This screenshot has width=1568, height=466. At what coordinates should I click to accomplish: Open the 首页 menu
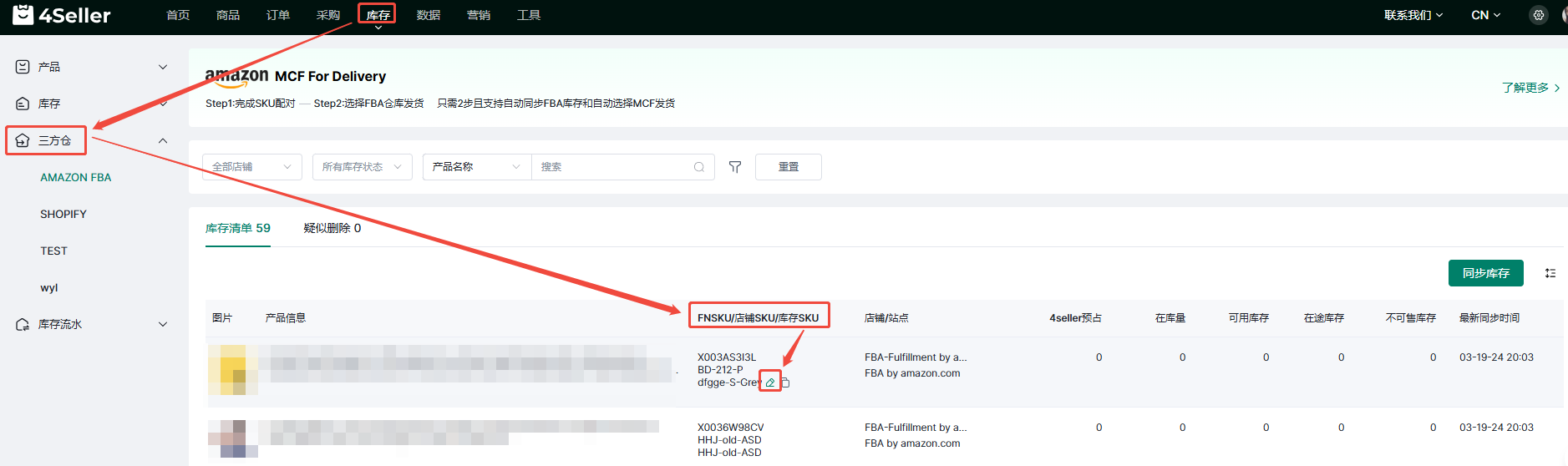[x=178, y=15]
